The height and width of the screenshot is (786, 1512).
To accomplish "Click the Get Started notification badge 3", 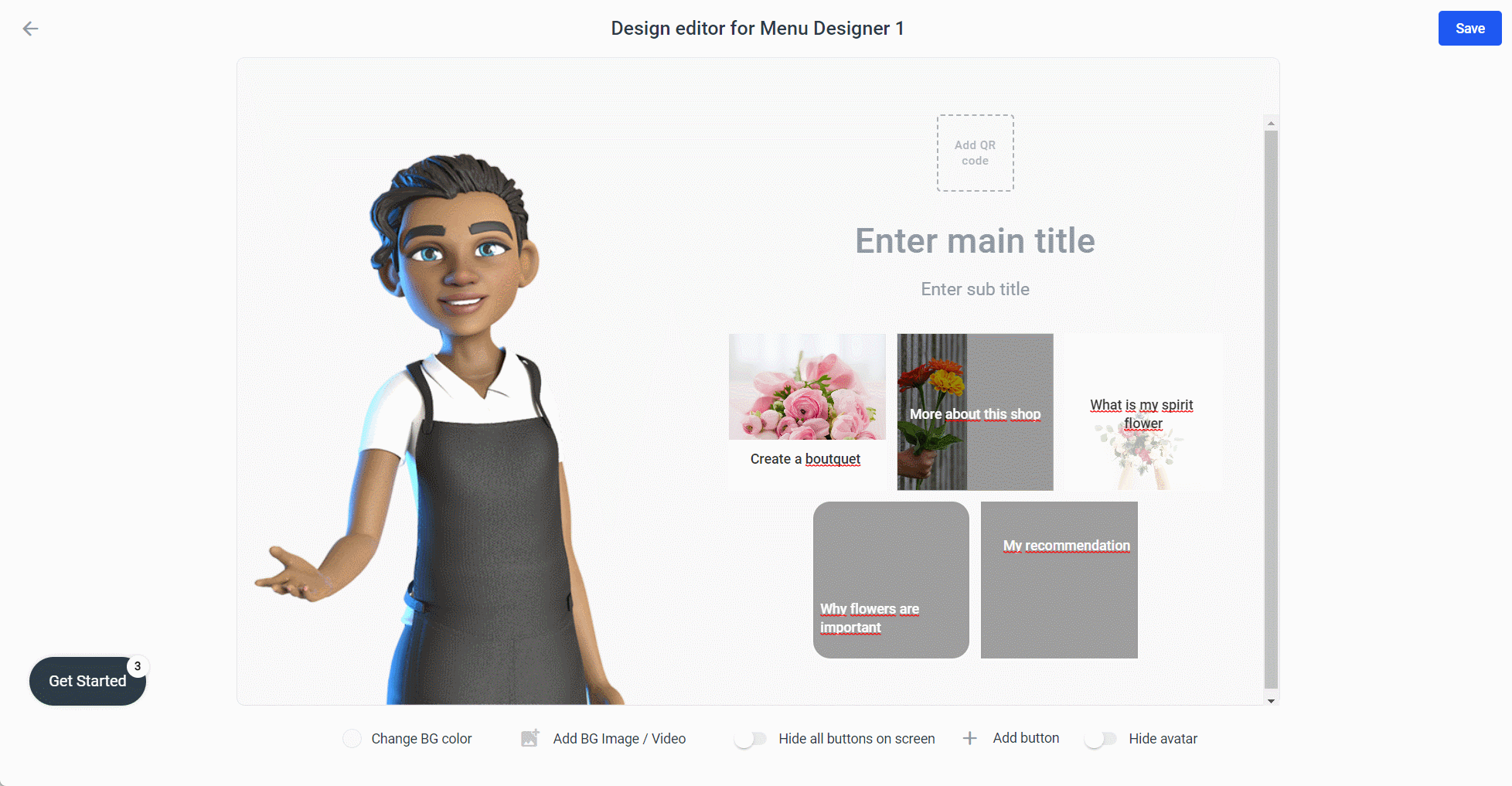I will click(138, 666).
